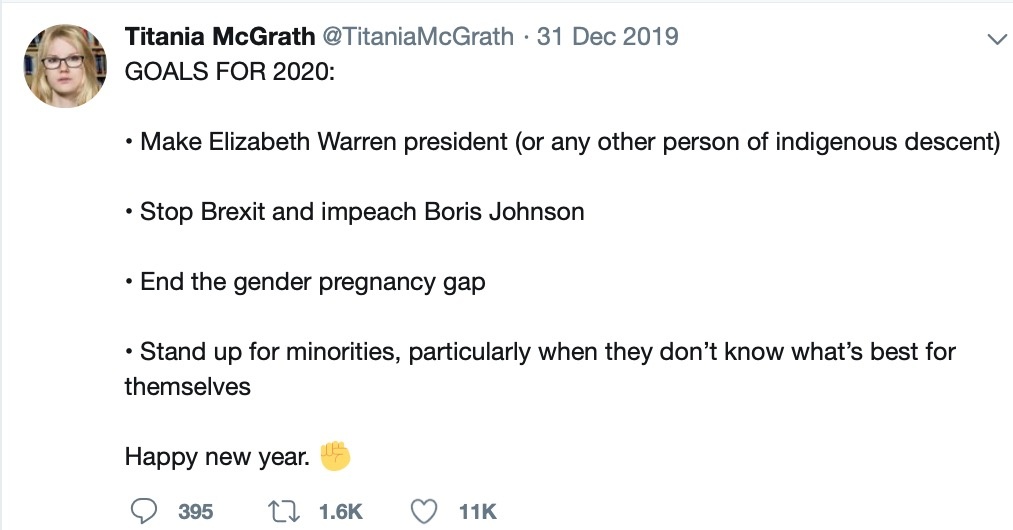This screenshot has width=1013, height=530.
Task: Open the tweet options chevron menu
Action: click(997, 39)
